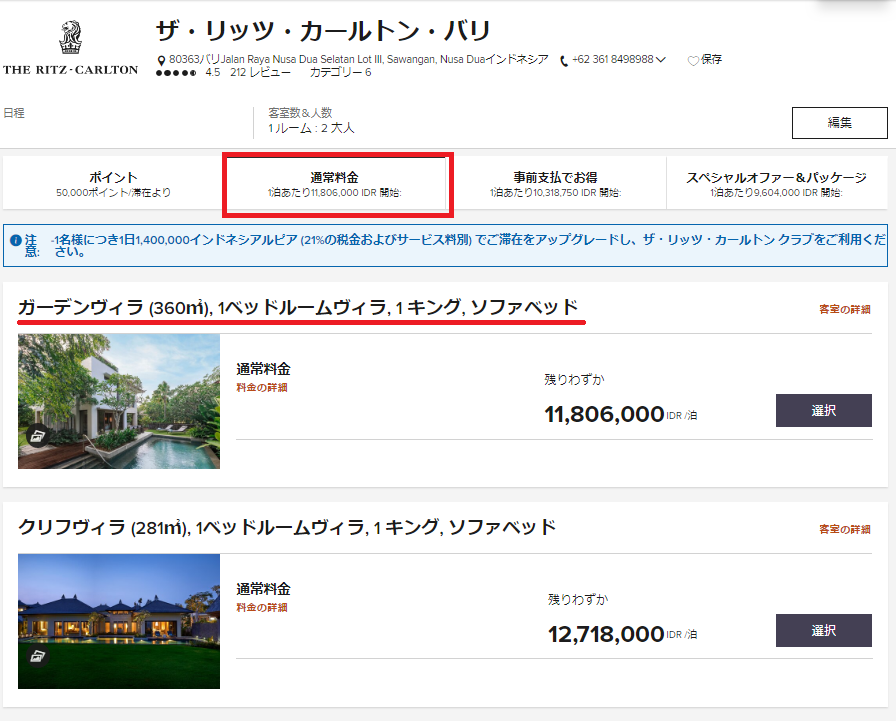Click the 1ルーム：2 大人 text
Image resolution: width=896 pixels, height=721 pixels.
311,128
